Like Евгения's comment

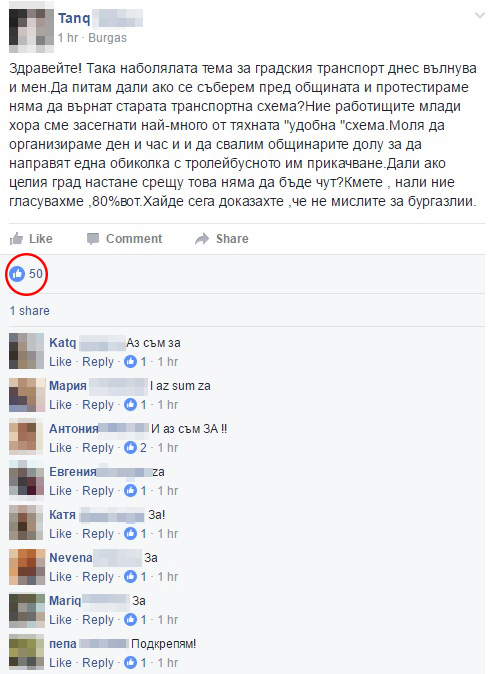click(x=60, y=490)
